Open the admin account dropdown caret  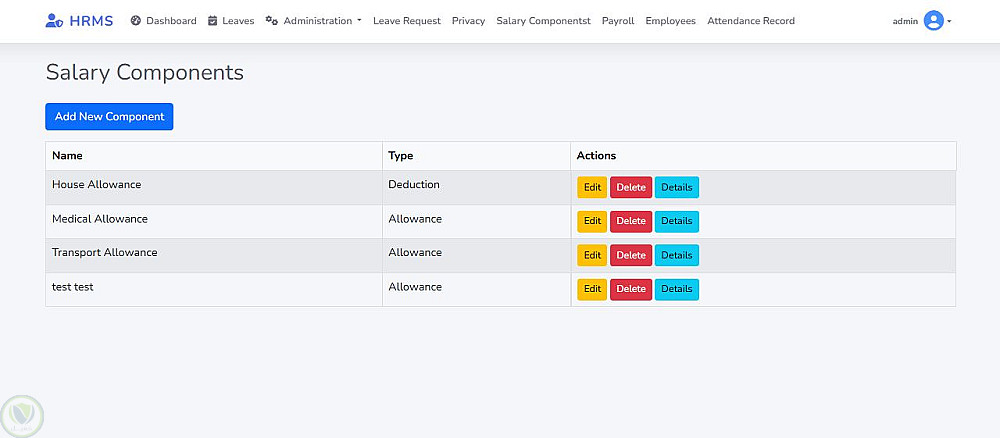coord(949,21)
